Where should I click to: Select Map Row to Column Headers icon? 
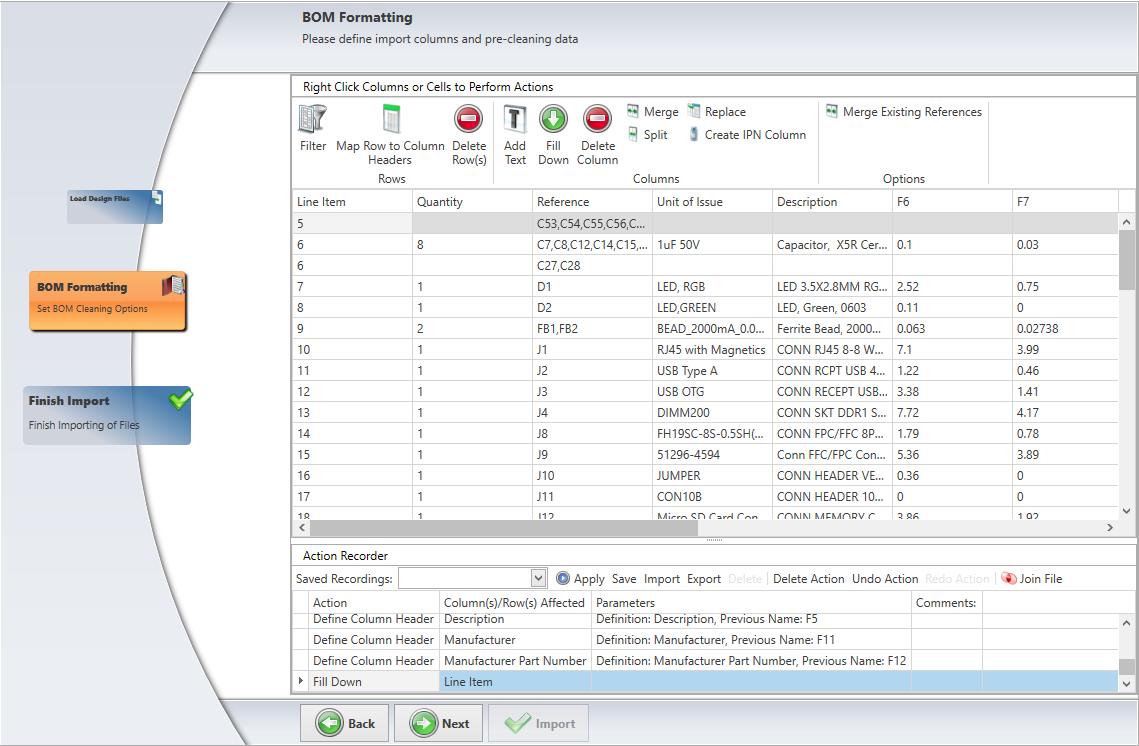point(391,121)
